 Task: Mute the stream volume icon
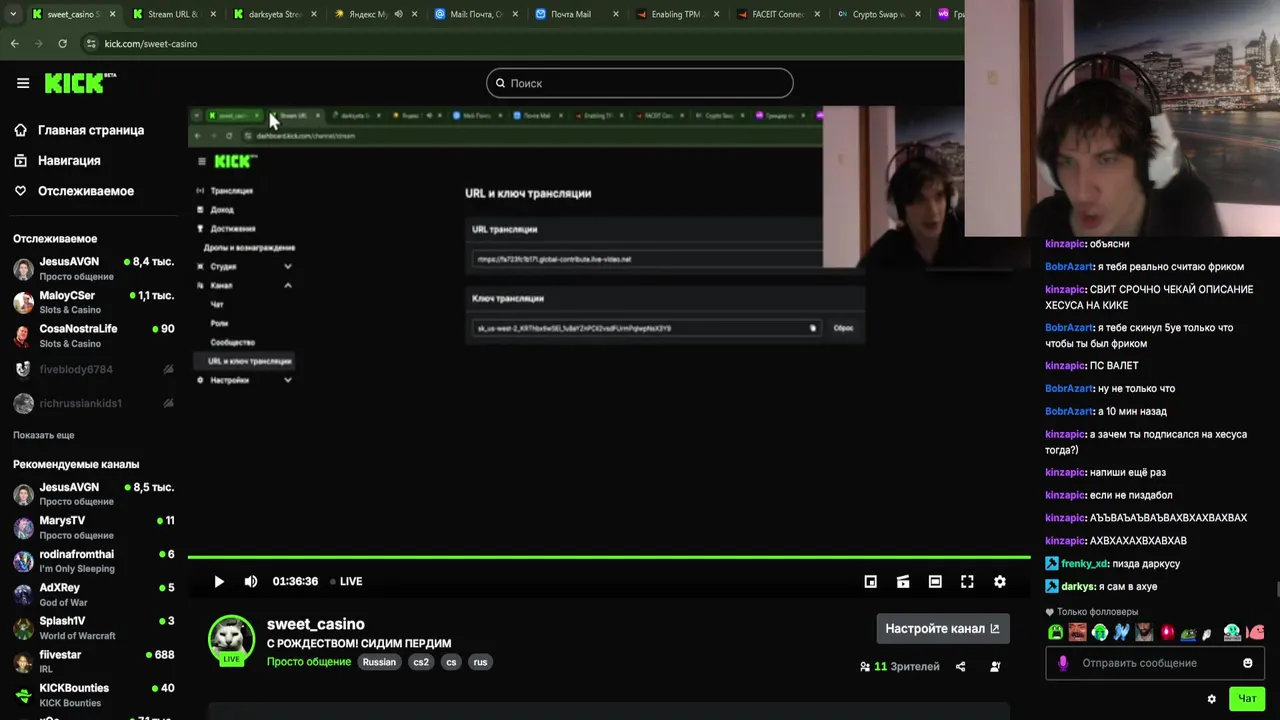pyautogui.click(x=251, y=581)
